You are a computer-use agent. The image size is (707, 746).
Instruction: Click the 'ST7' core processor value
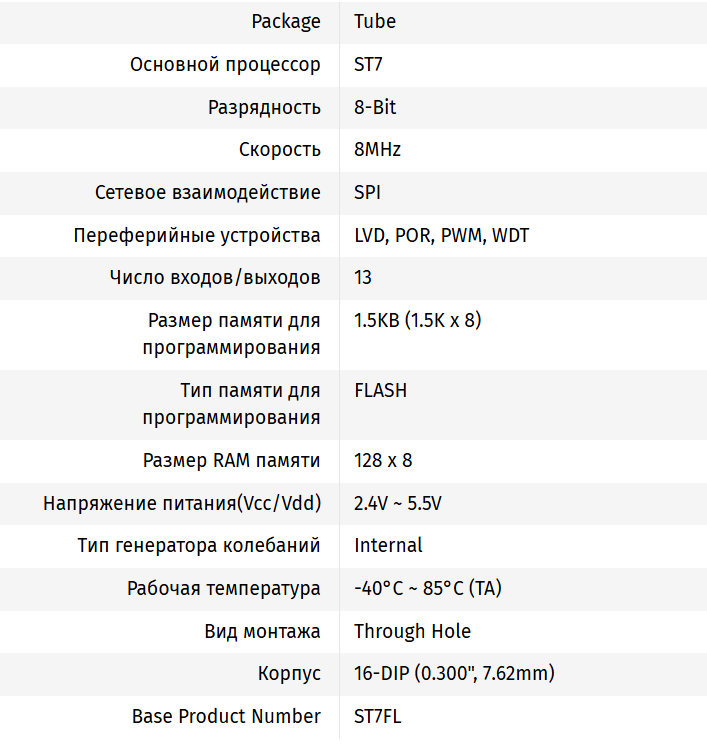tap(368, 65)
